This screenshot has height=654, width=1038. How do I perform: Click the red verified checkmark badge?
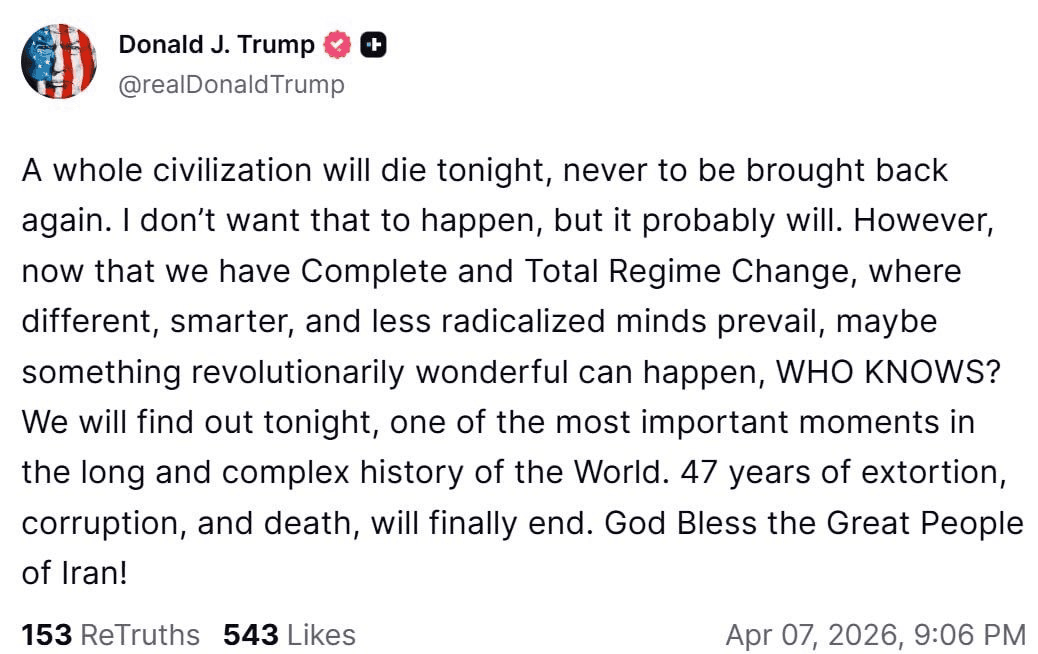click(x=338, y=45)
